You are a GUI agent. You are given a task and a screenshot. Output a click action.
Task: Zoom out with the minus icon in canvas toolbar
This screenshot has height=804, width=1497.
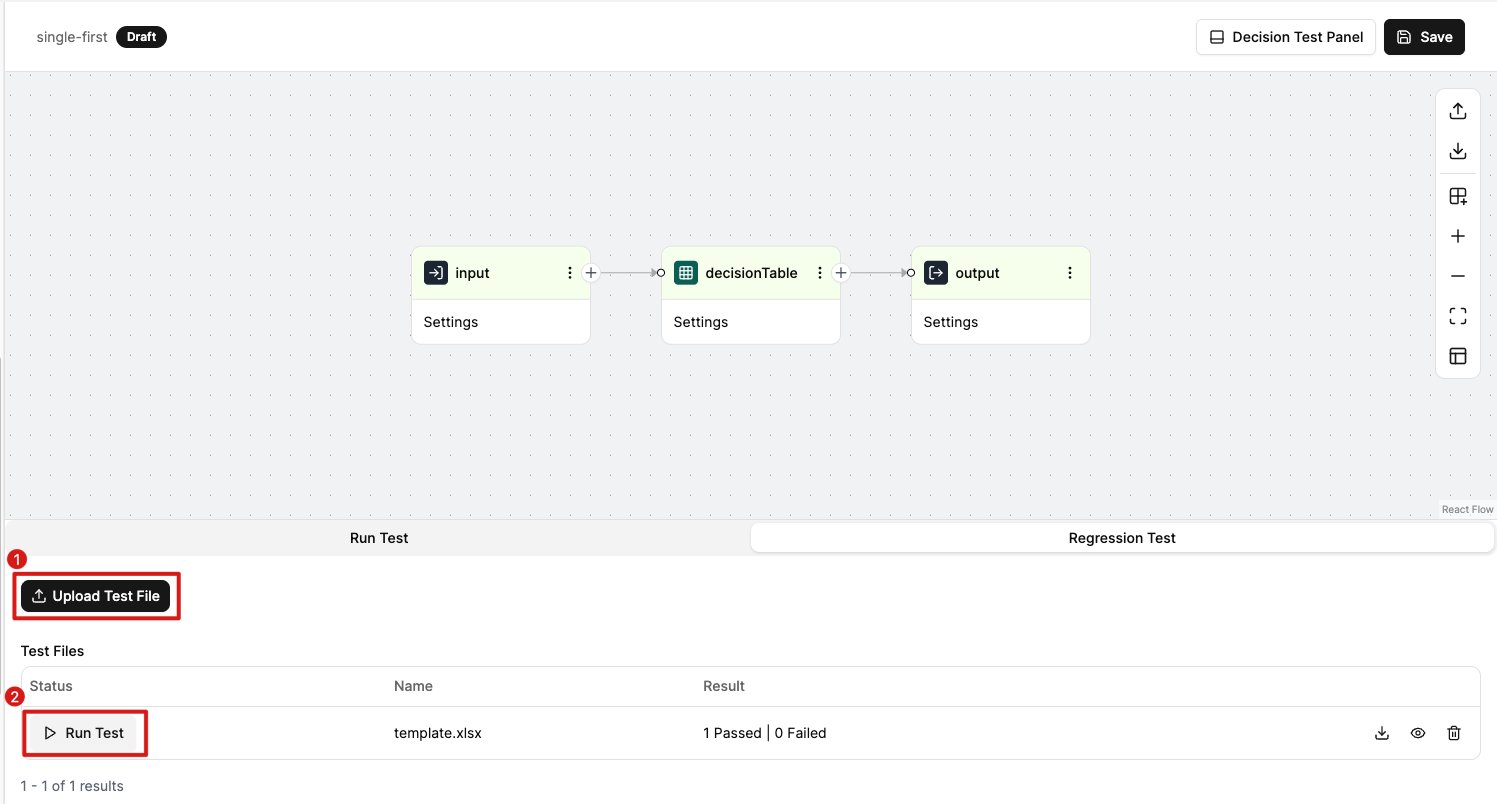pos(1458,276)
